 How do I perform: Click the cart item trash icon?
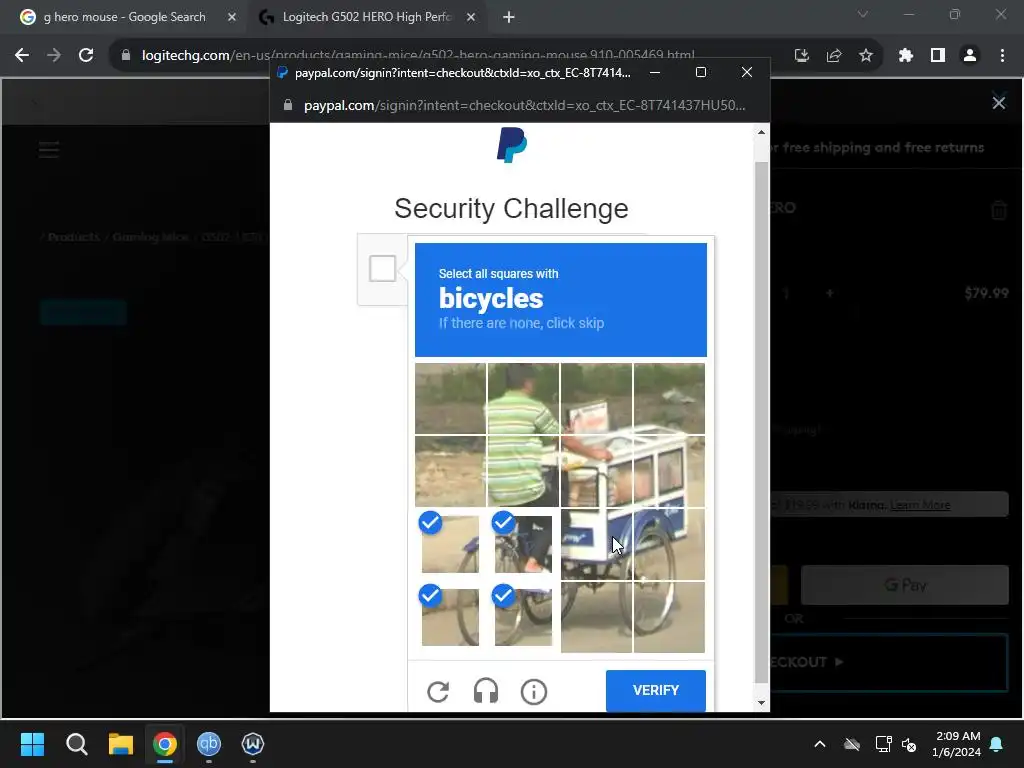tap(999, 210)
